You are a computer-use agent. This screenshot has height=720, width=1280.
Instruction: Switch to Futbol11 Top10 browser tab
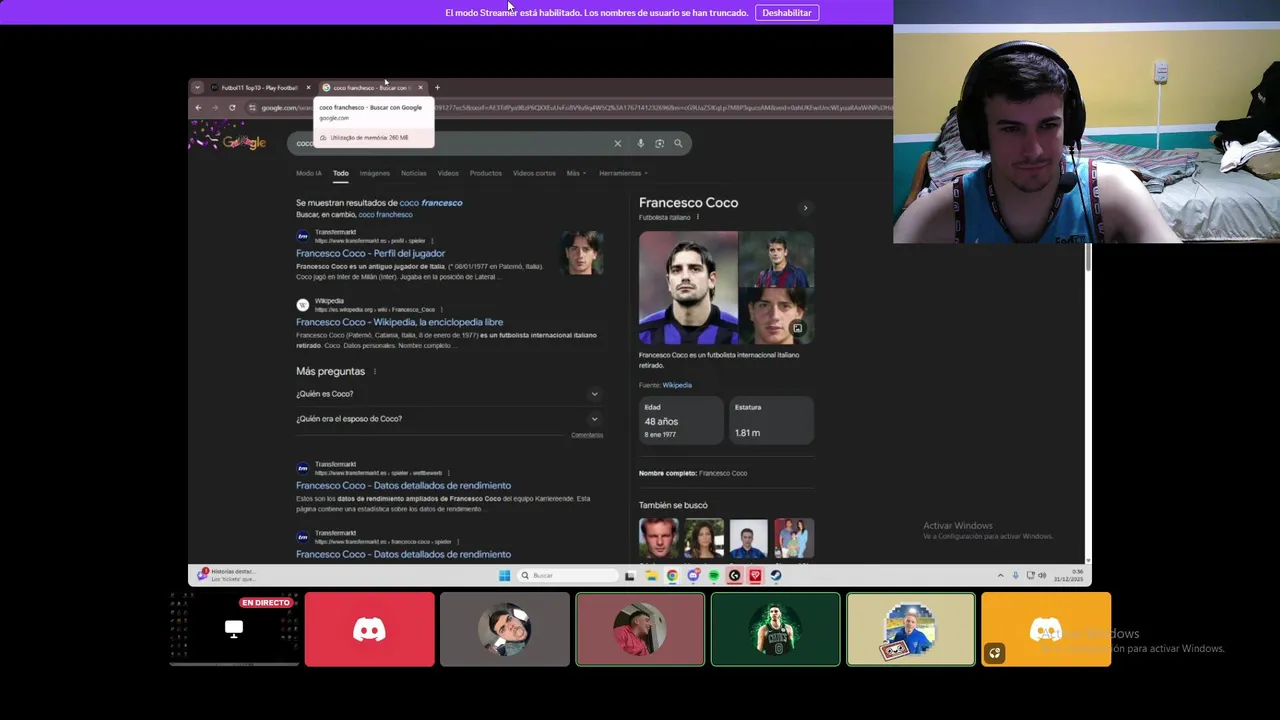point(260,88)
